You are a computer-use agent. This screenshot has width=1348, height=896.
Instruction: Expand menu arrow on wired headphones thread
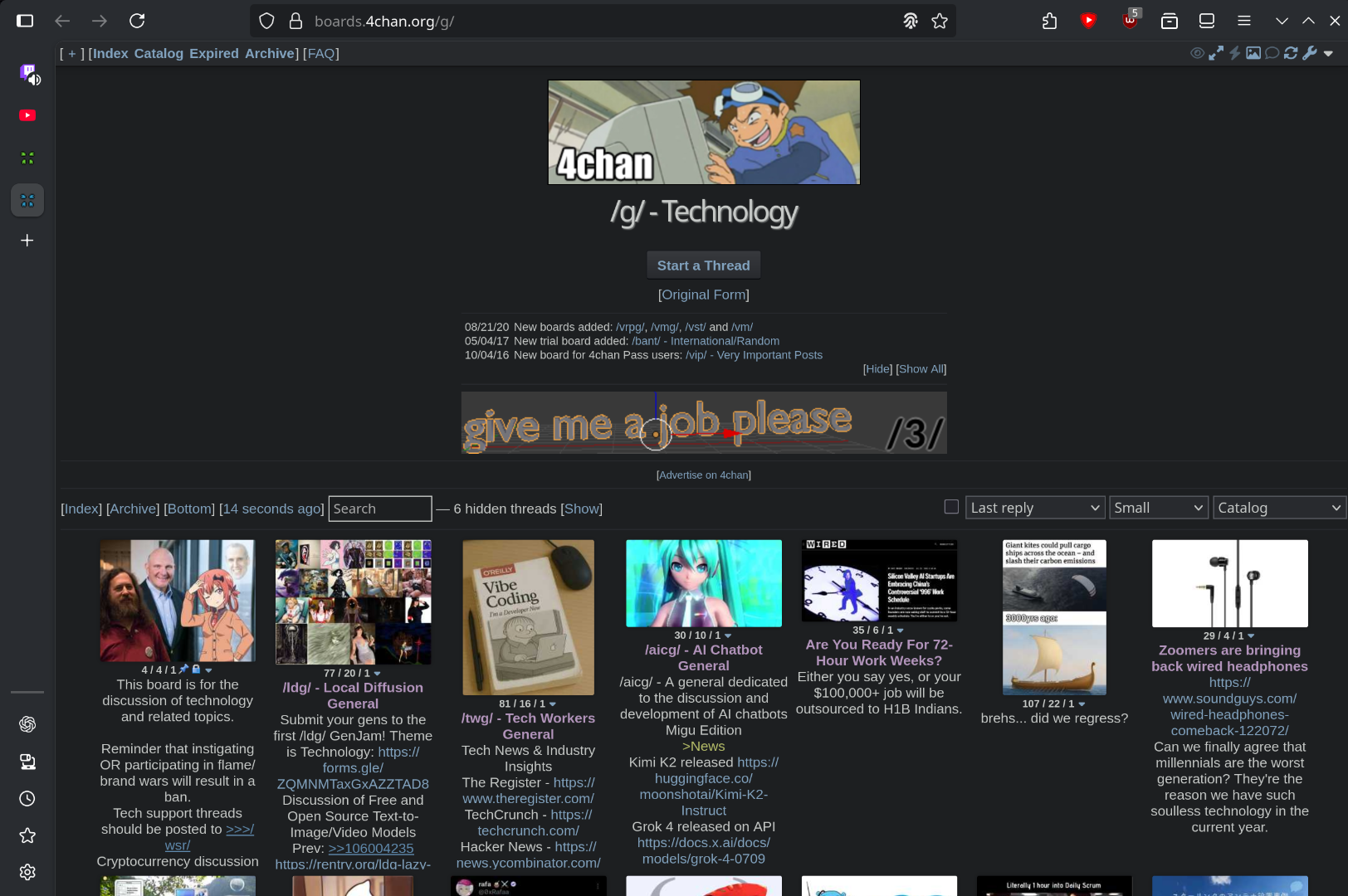pos(1251,636)
